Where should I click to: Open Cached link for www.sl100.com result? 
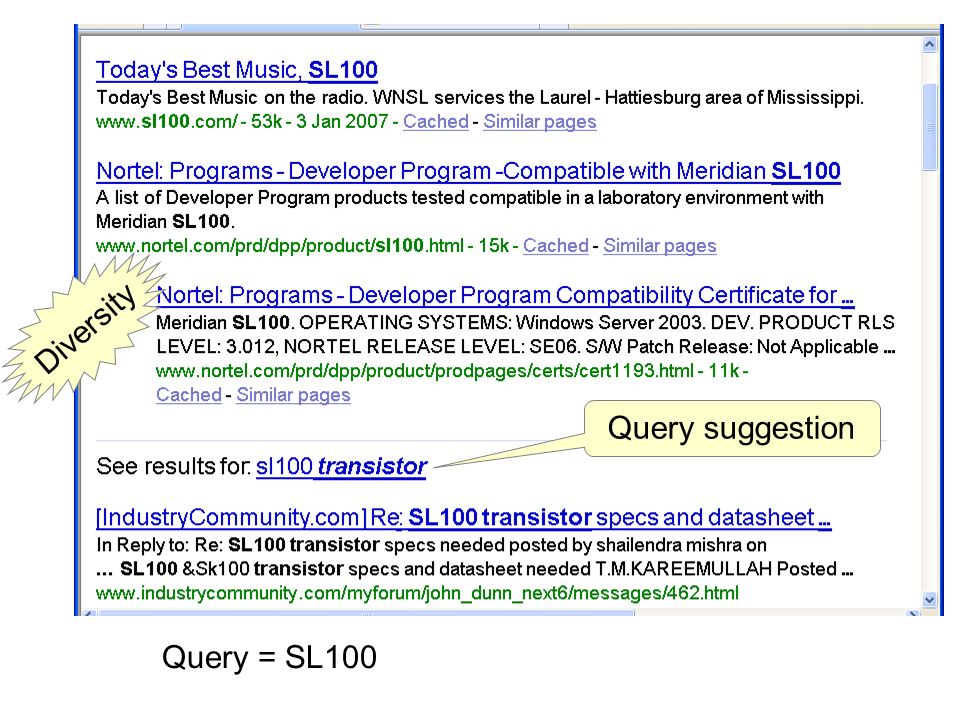tap(435, 121)
